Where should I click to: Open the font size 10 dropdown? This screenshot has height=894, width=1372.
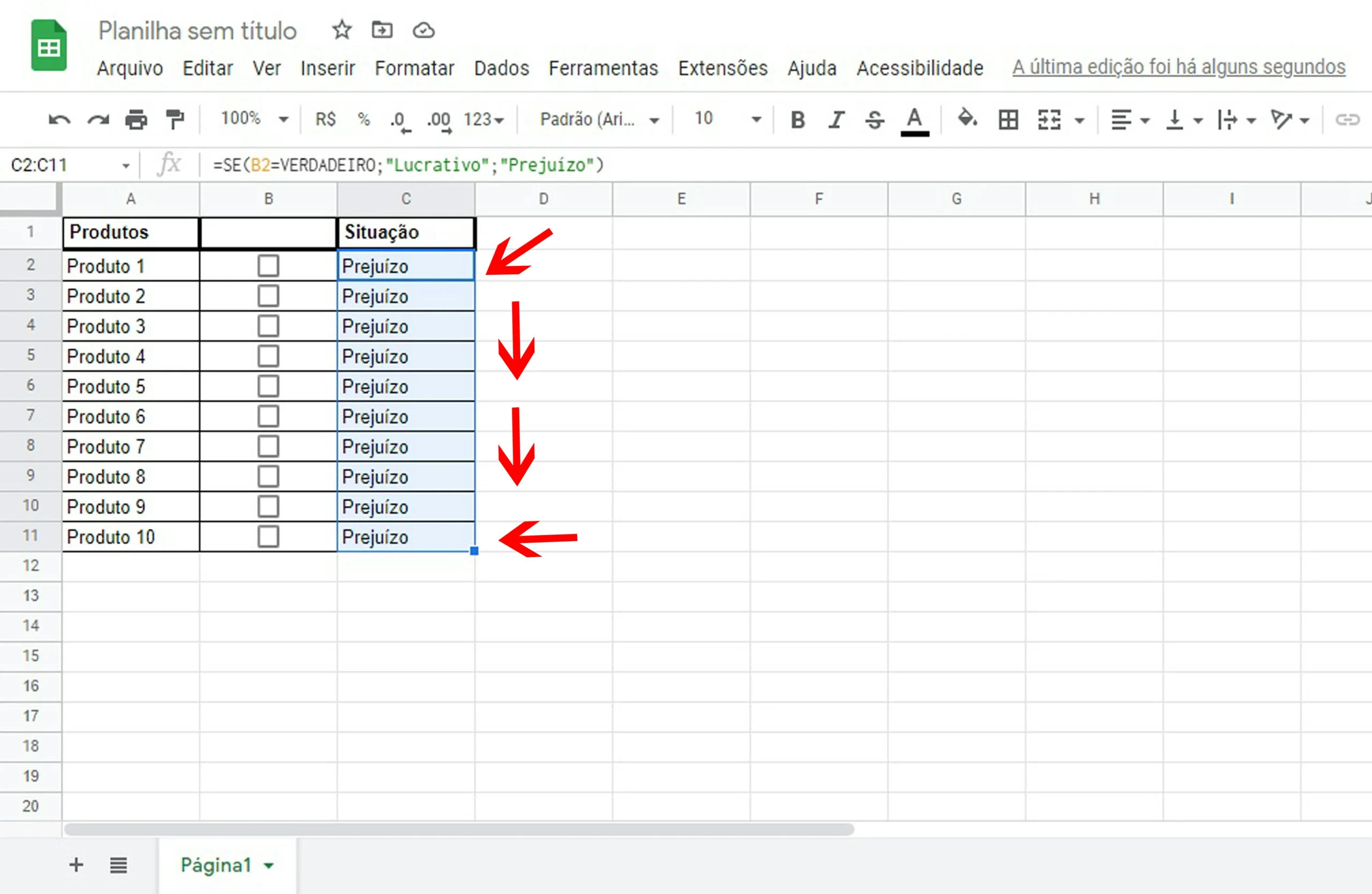point(727,119)
